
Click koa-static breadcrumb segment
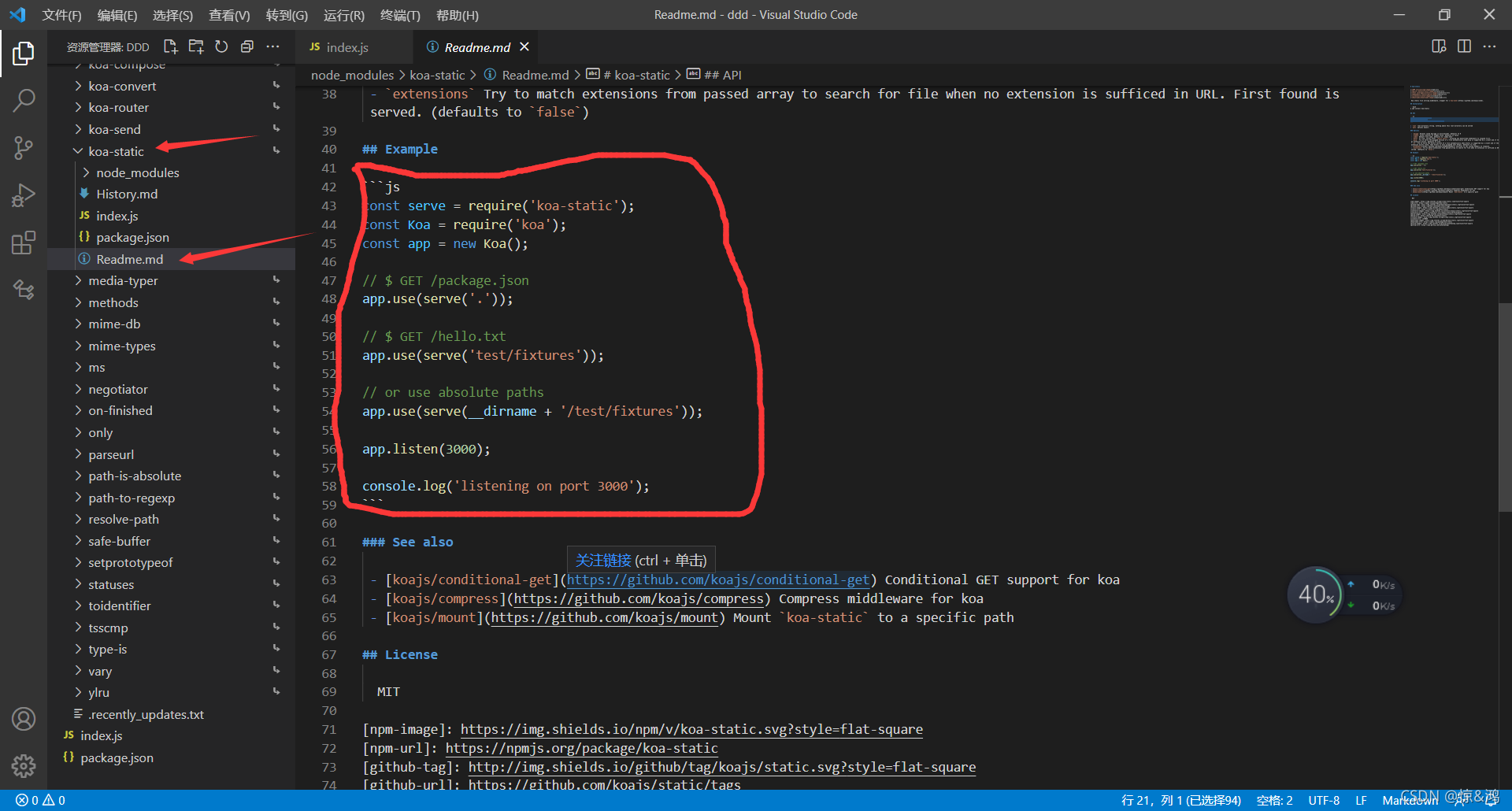point(437,75)
